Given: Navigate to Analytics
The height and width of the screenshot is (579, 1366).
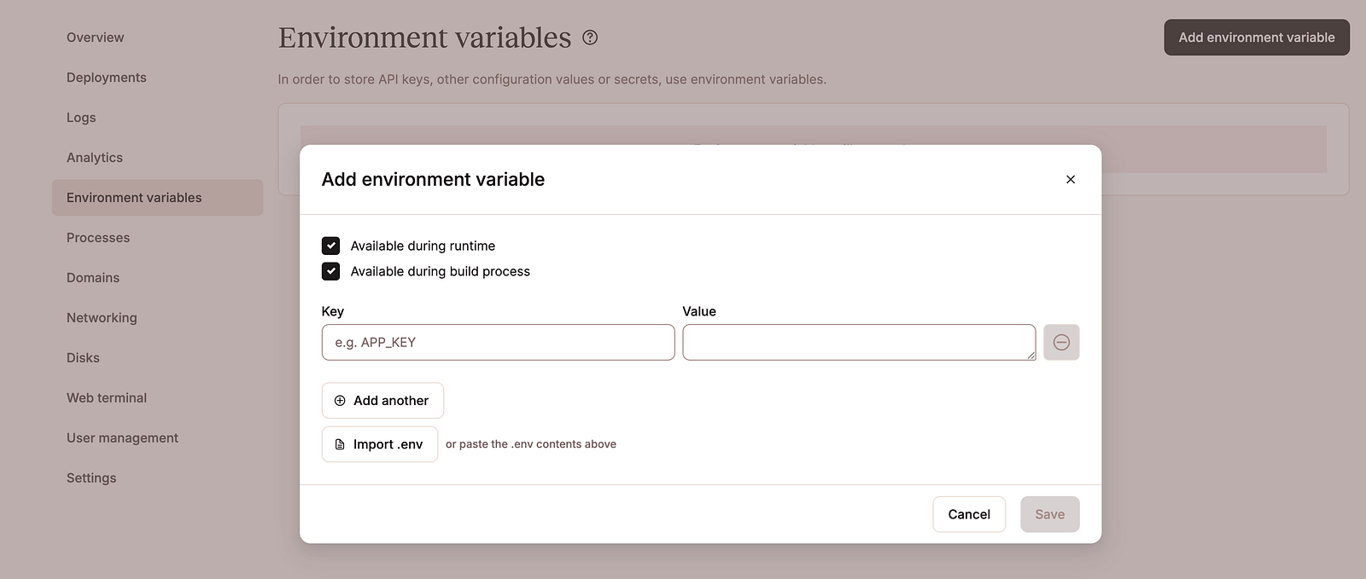Looking at the screenshot, I should click(94, 158).
